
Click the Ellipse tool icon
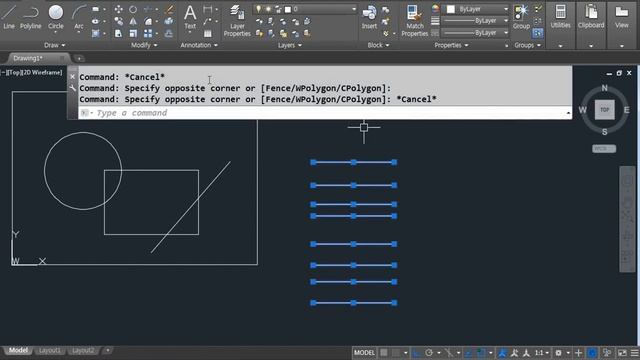(95, 21)
